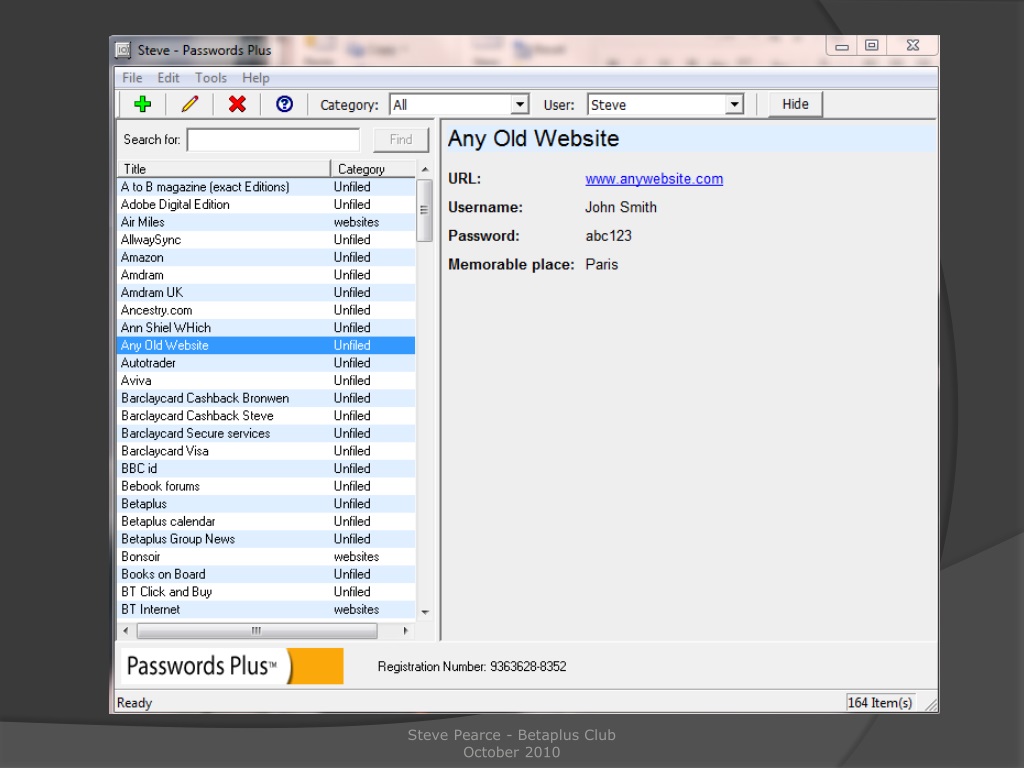Select the 'BBC id' entry

pos(266,469)
